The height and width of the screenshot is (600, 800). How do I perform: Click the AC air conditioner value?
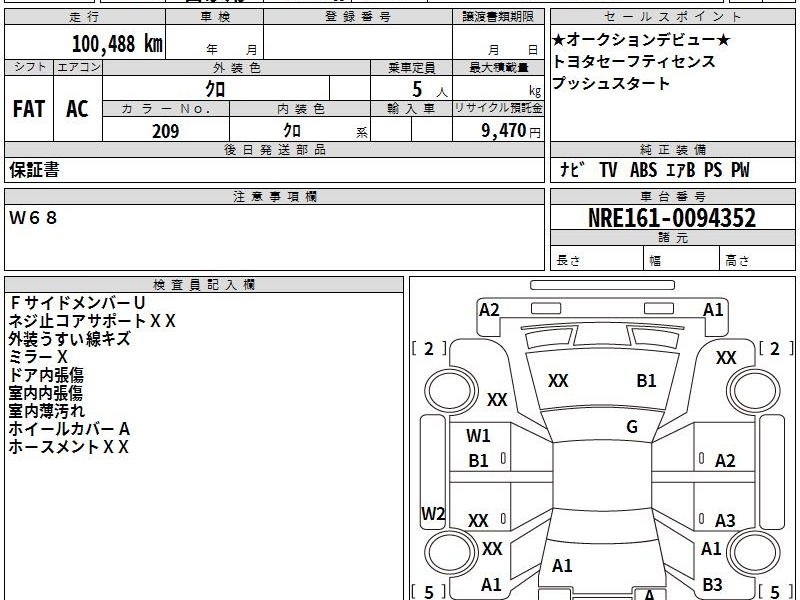[x=78, y=109]
